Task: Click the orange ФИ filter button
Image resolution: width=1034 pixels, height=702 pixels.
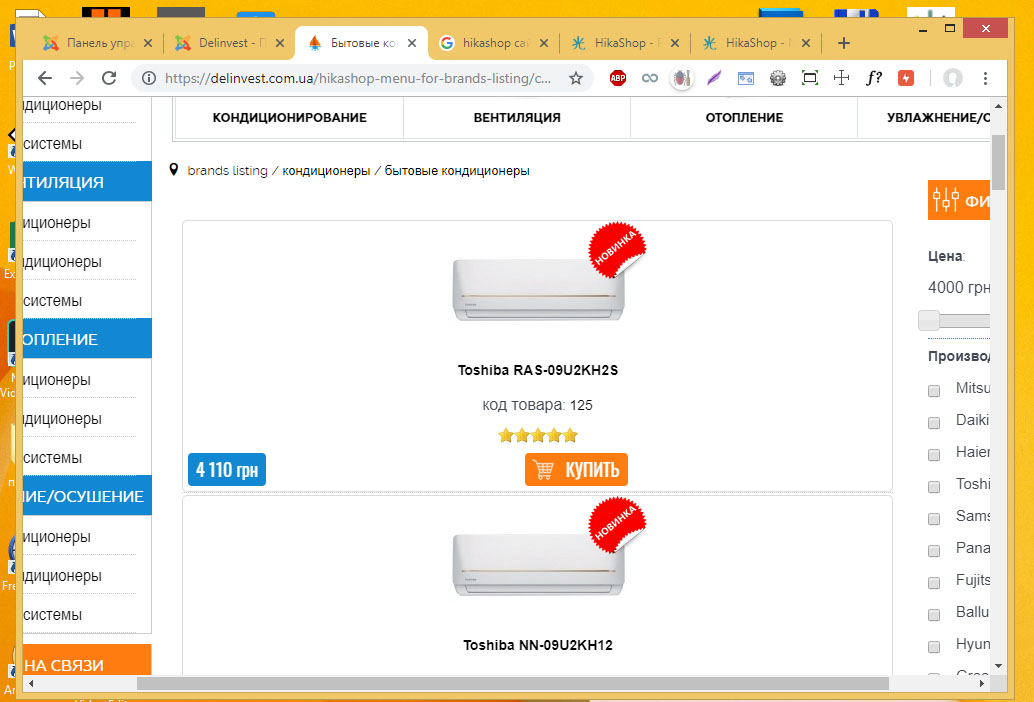Action: coord(959,200)
